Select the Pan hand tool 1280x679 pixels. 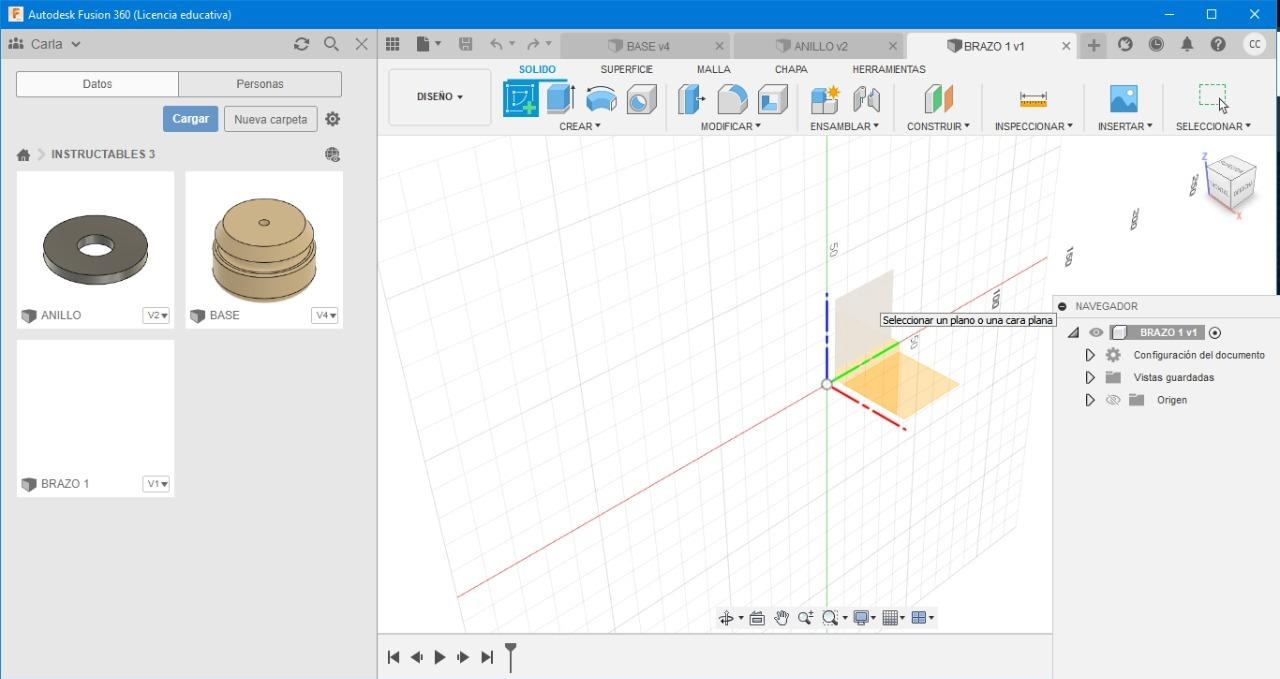[781, 618]
